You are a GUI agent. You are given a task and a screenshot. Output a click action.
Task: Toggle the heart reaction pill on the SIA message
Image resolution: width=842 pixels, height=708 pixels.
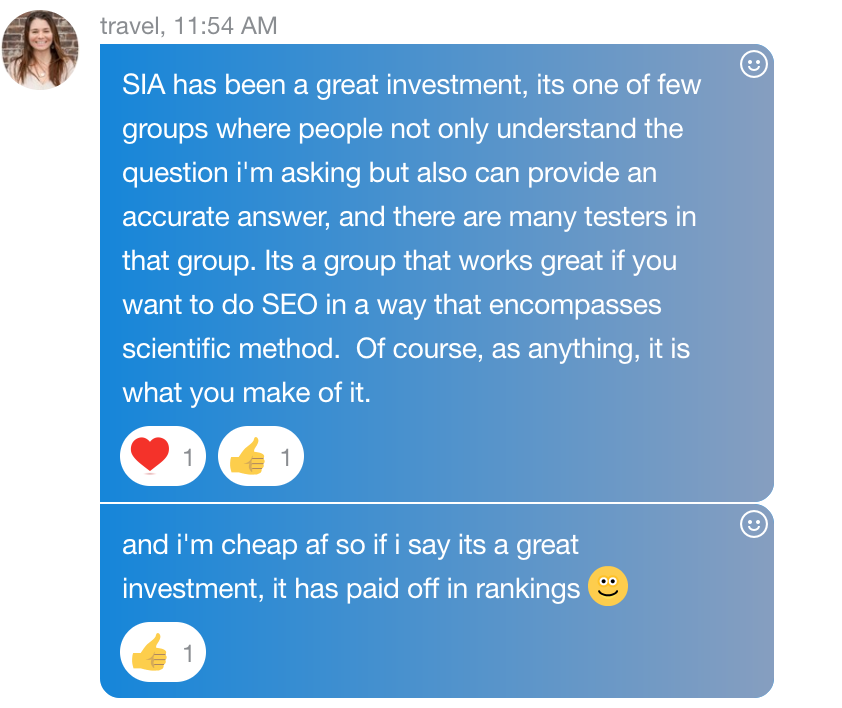point(162,458)
